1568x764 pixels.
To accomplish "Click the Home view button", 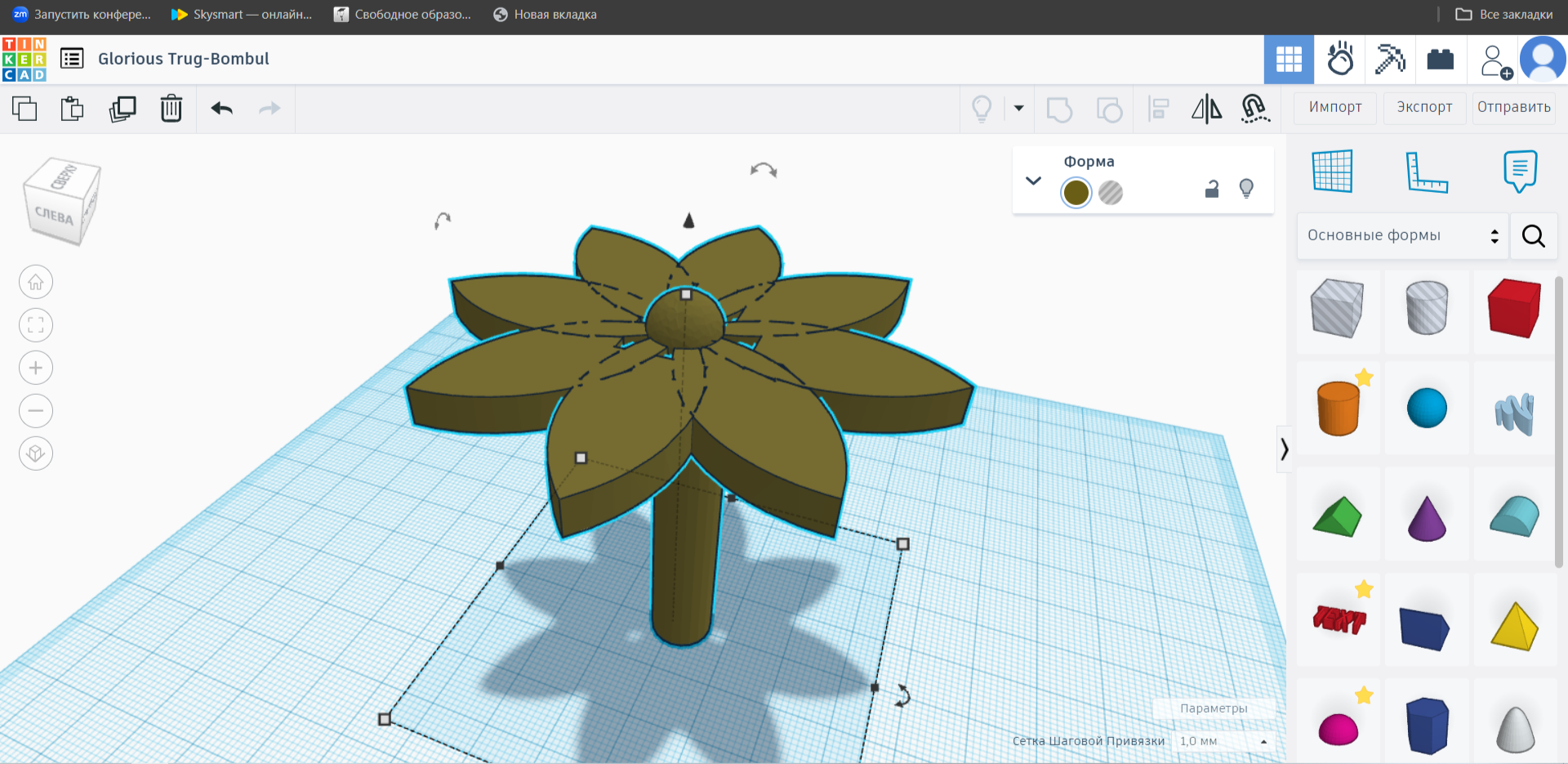I will 36,283.
